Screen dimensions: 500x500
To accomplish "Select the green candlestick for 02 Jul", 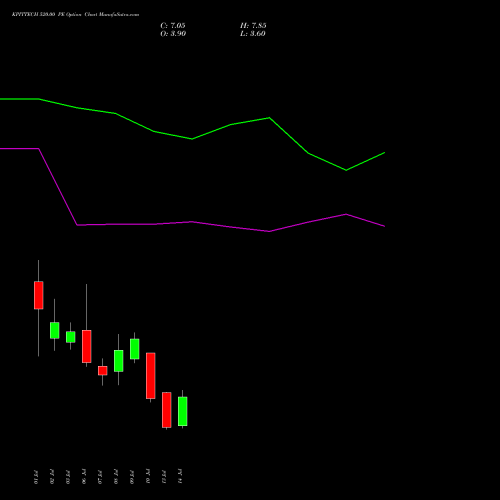I will pyautogui.click(x=55, y=330).
